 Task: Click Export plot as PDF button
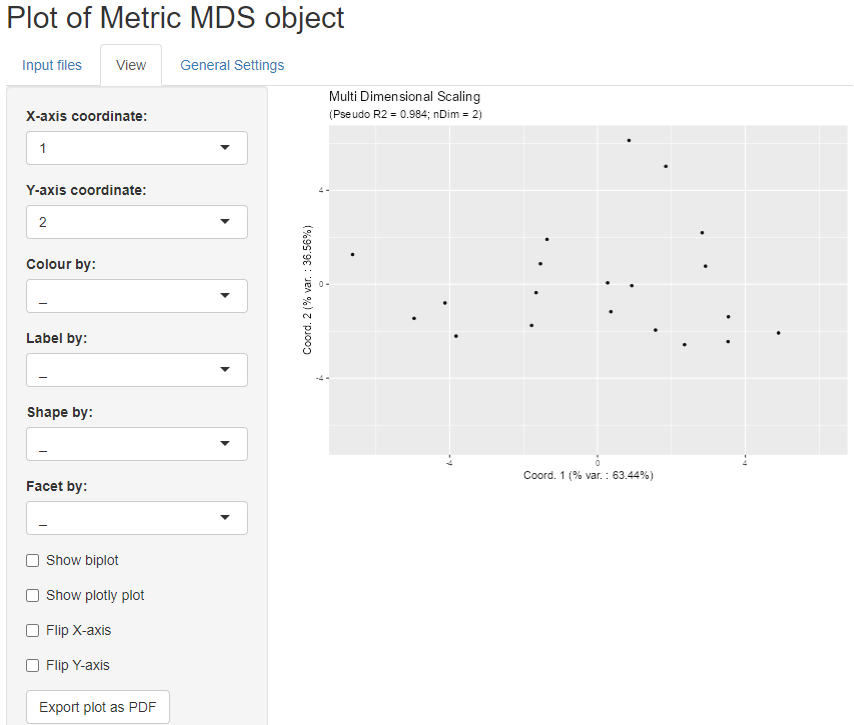(98, 707)
